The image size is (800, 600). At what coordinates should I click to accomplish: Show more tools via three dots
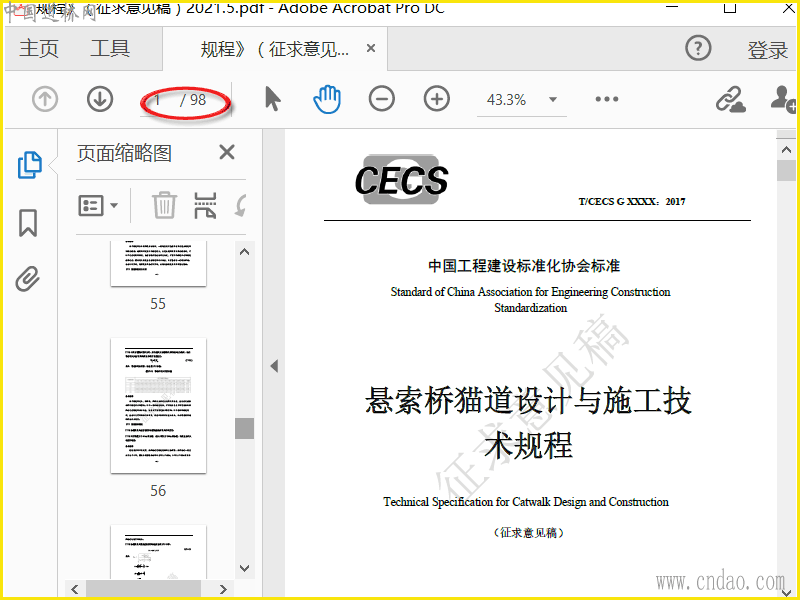click(x=607, y=99)
